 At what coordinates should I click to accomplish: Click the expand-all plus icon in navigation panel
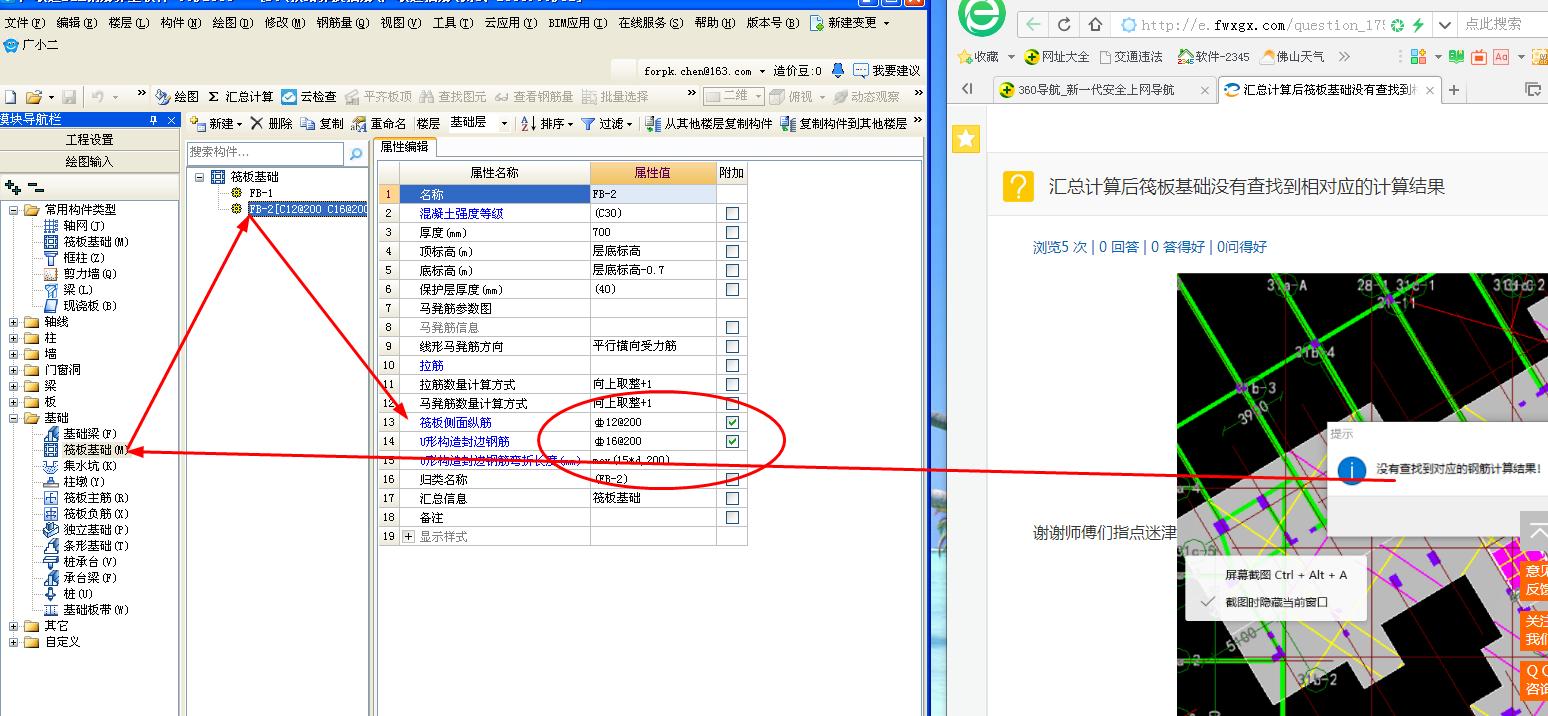[13, 187]
